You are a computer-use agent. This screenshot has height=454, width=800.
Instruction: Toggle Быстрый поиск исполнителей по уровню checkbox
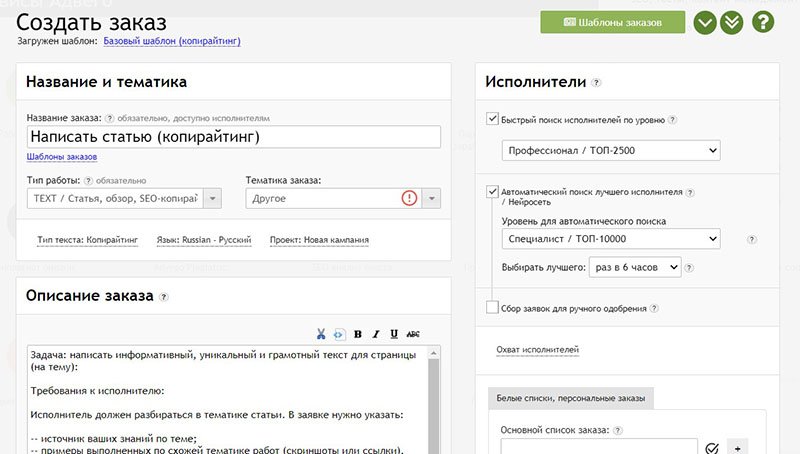492,119
